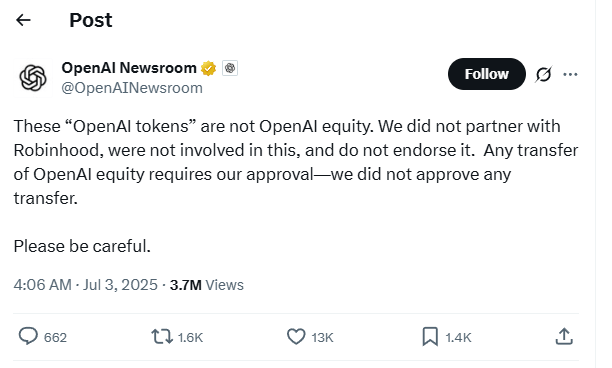The width and height of the screenshot is (612, 368).
Task: Click the 3.7M Views count
Action: click(206, 285)
